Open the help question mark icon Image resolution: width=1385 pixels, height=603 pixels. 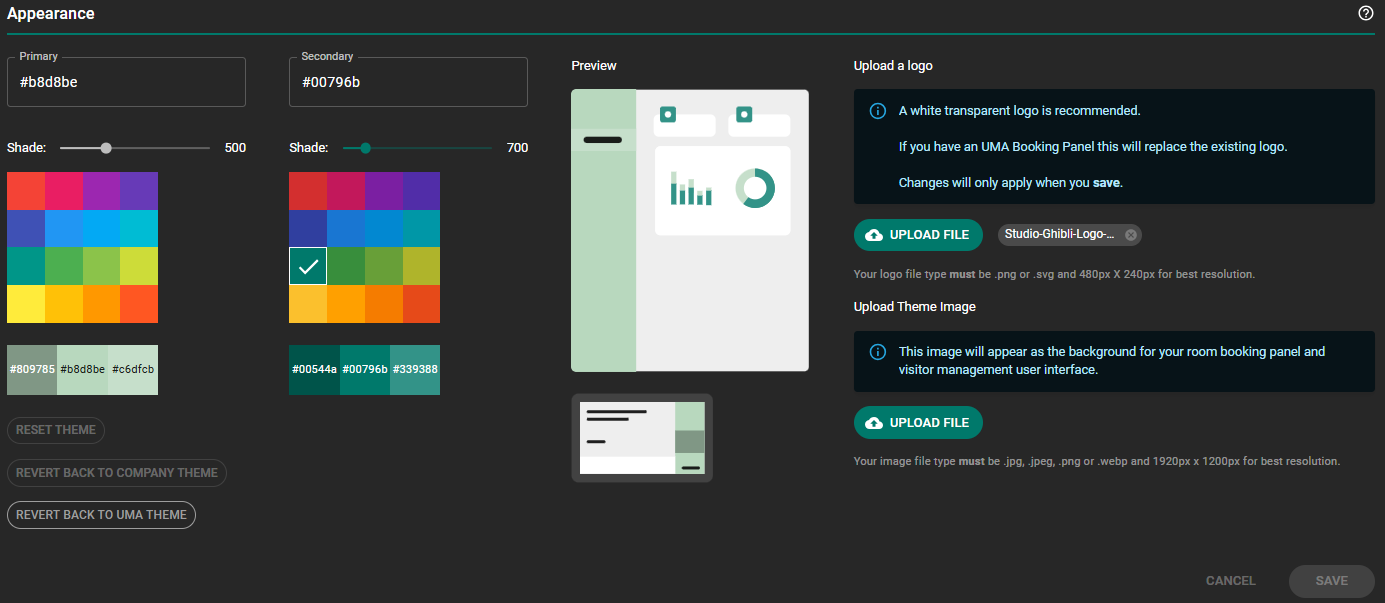1365,13
